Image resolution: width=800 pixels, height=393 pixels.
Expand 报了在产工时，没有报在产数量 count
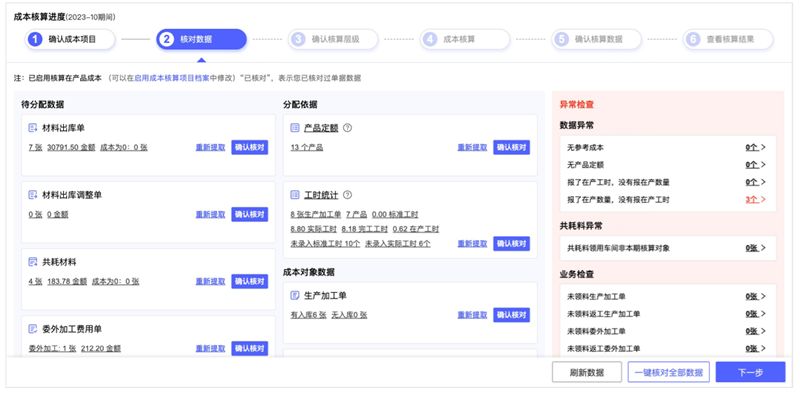coord(756,182)
